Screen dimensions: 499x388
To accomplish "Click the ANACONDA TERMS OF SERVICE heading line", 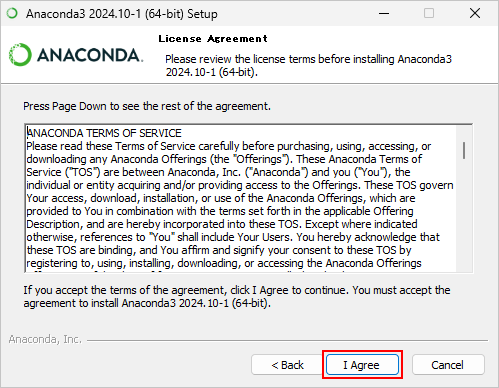I will point(104,133).
